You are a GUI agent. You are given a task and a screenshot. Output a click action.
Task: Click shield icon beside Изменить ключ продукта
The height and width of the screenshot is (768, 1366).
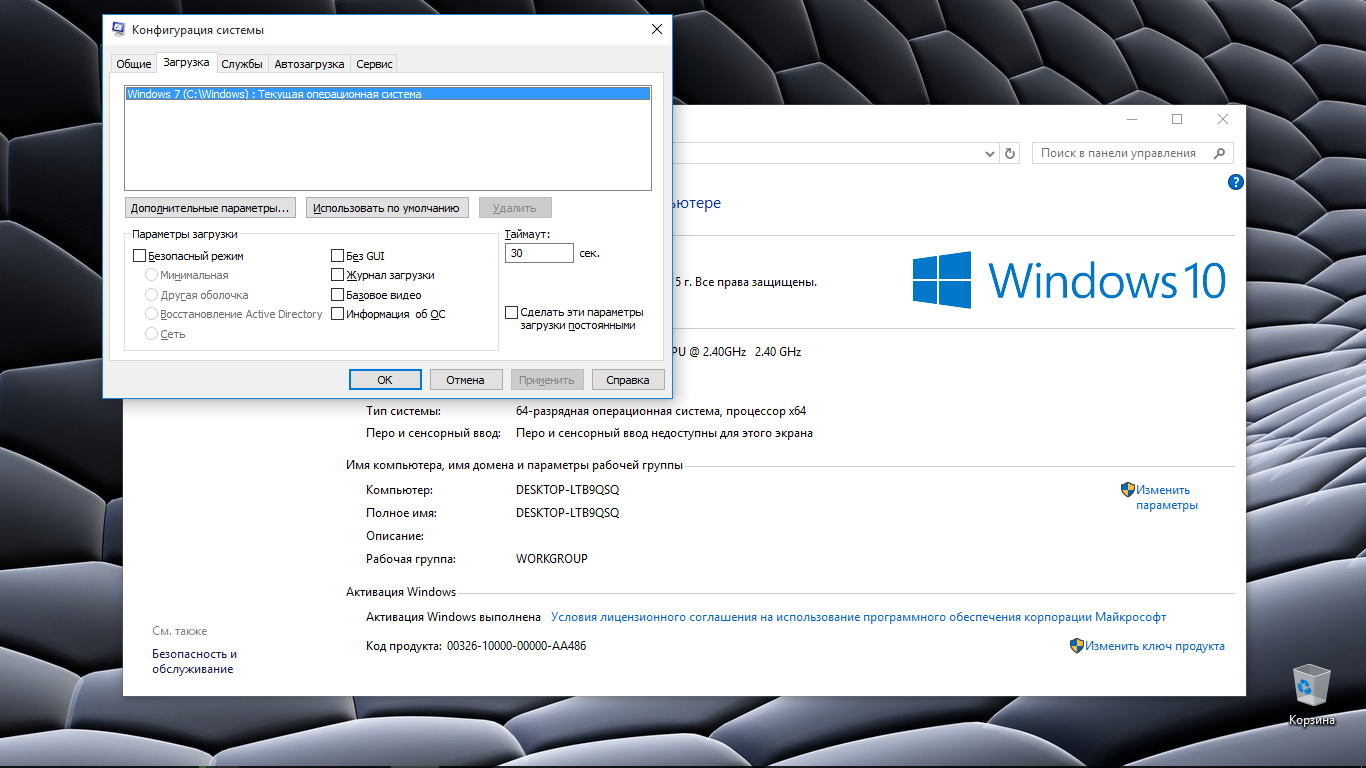[x=1077, y=646]
